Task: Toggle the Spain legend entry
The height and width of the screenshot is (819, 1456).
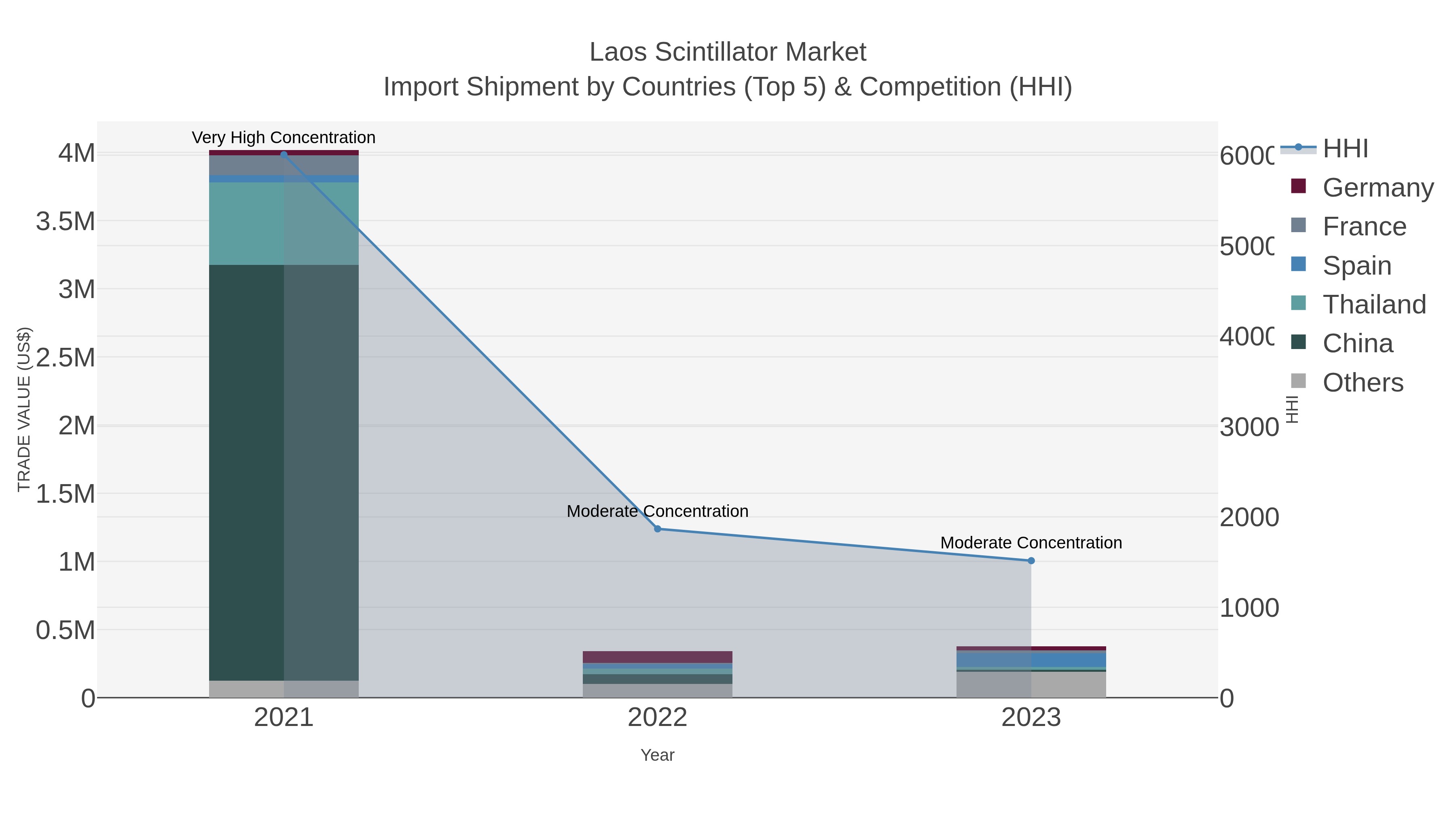Action: click(1341, 265)
